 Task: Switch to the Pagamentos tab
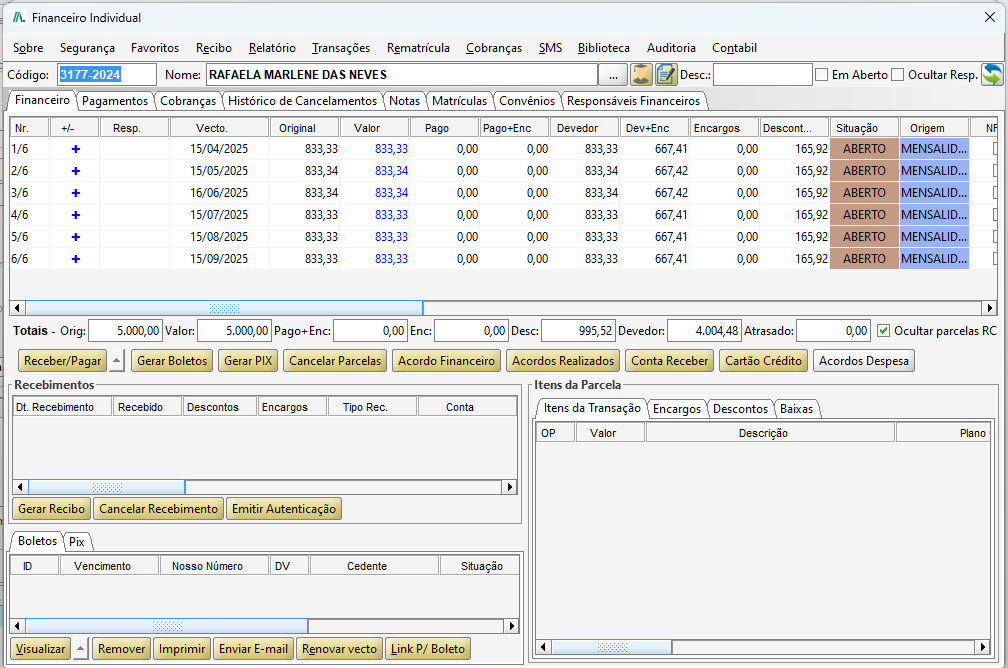pos(115,101)
